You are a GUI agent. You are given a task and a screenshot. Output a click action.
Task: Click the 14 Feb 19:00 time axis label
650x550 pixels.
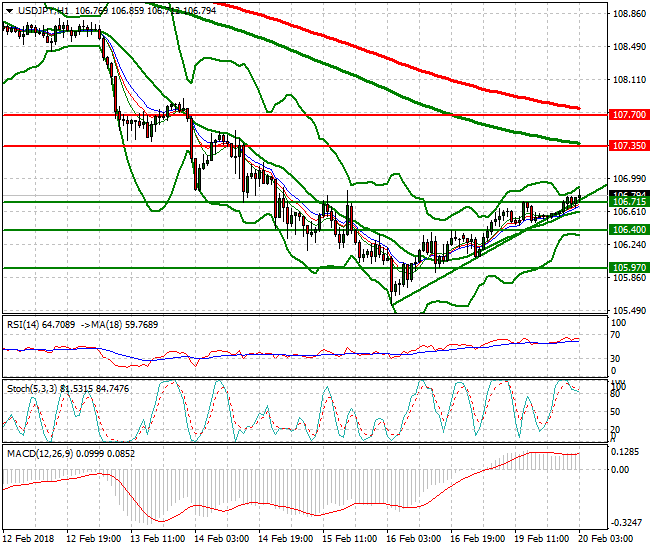coord(286,539)
